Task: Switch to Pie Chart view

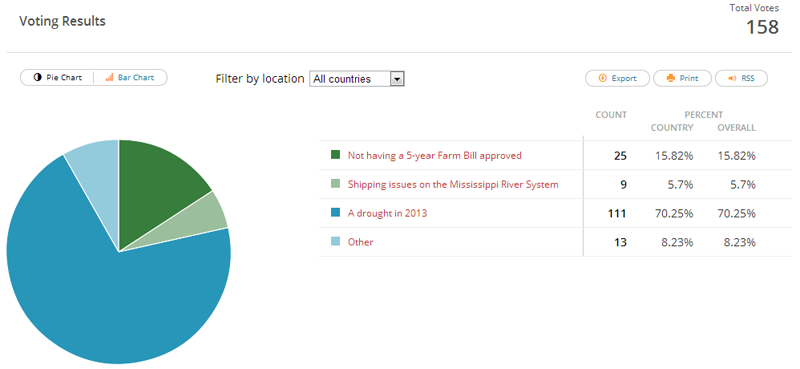Action: [58, 78]
